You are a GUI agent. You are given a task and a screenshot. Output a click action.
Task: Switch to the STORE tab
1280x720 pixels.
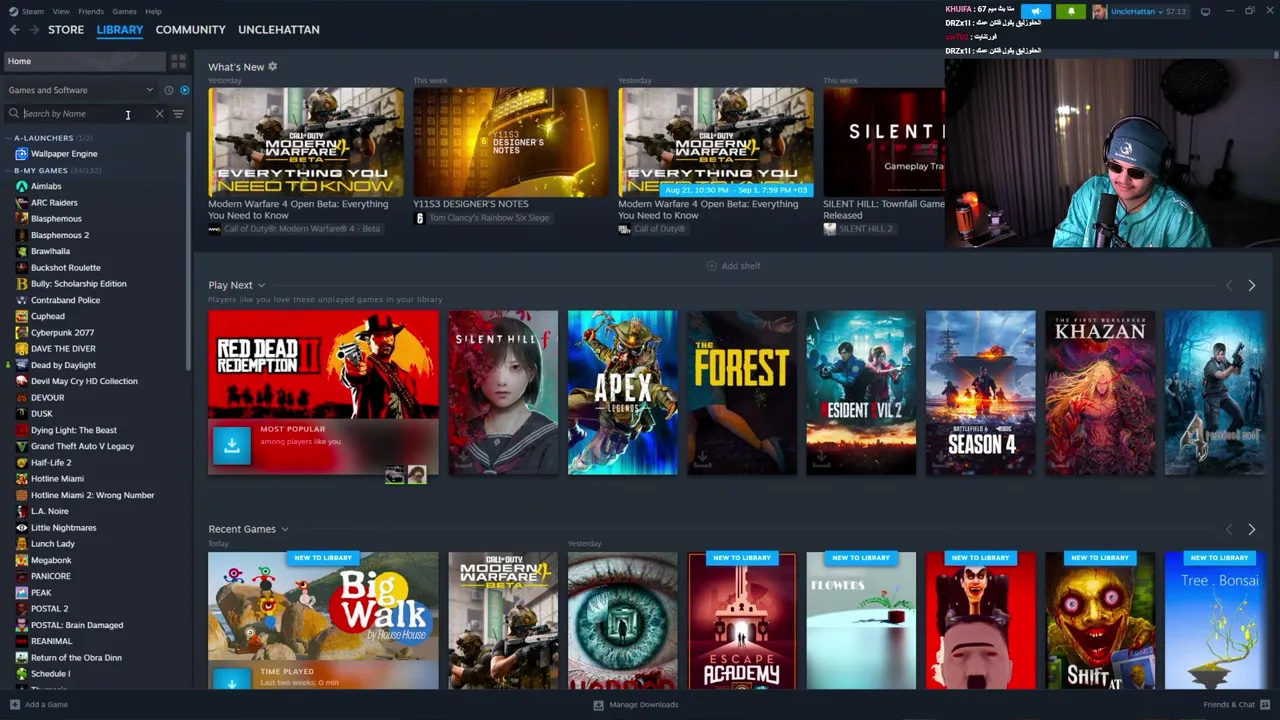(66, 30)
